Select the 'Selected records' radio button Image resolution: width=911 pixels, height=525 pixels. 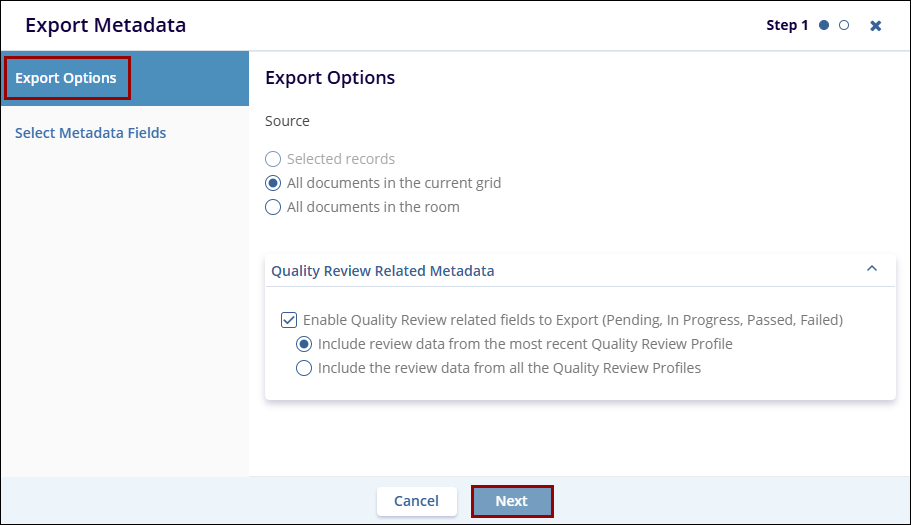pyautogui.click(x=273, y=159)
